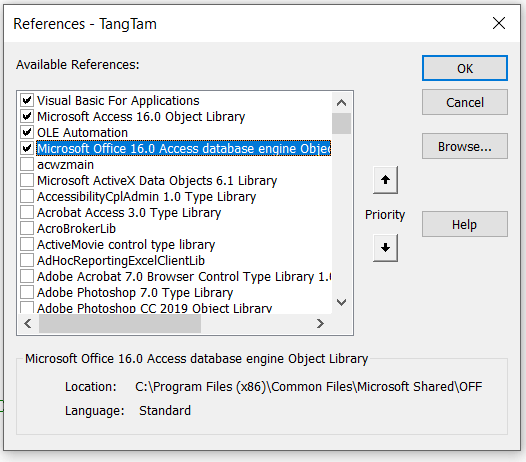Enable the acwzmain reference checkbox
Image resolution: width=526 pixels, height=462 pixels.
click(27, 164)
